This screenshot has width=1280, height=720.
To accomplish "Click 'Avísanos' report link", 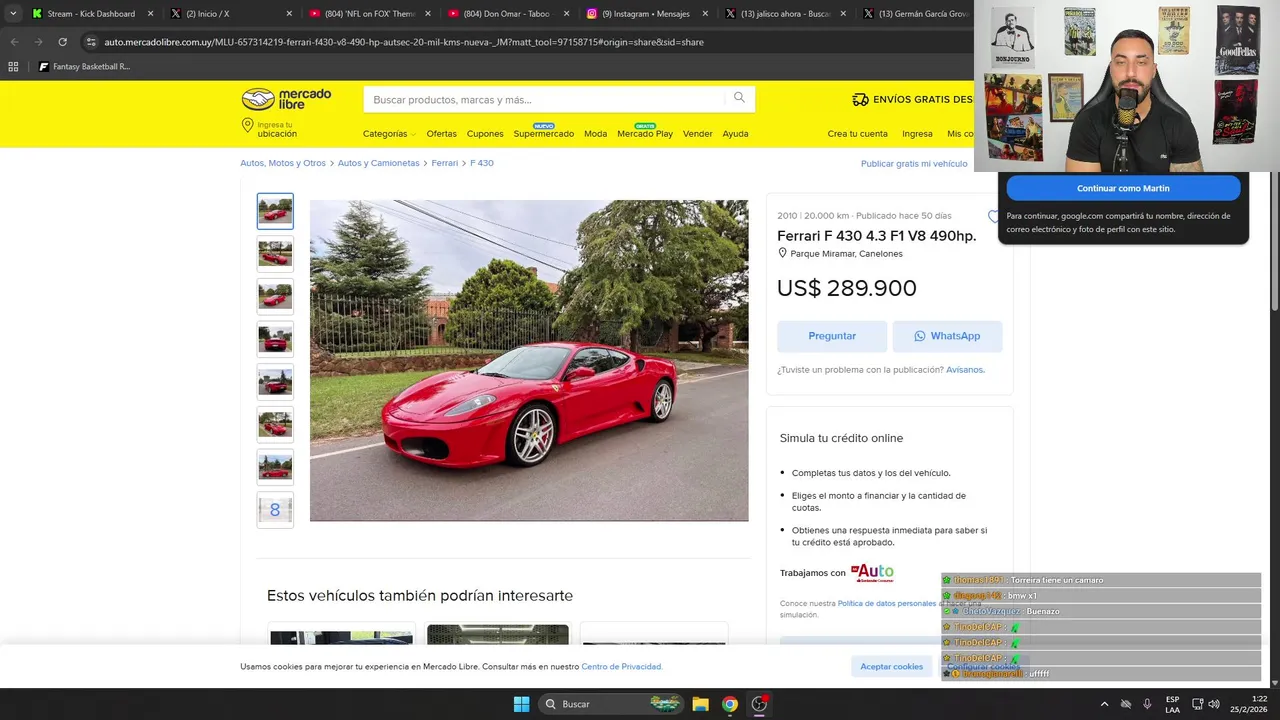I will click(965, 370).
